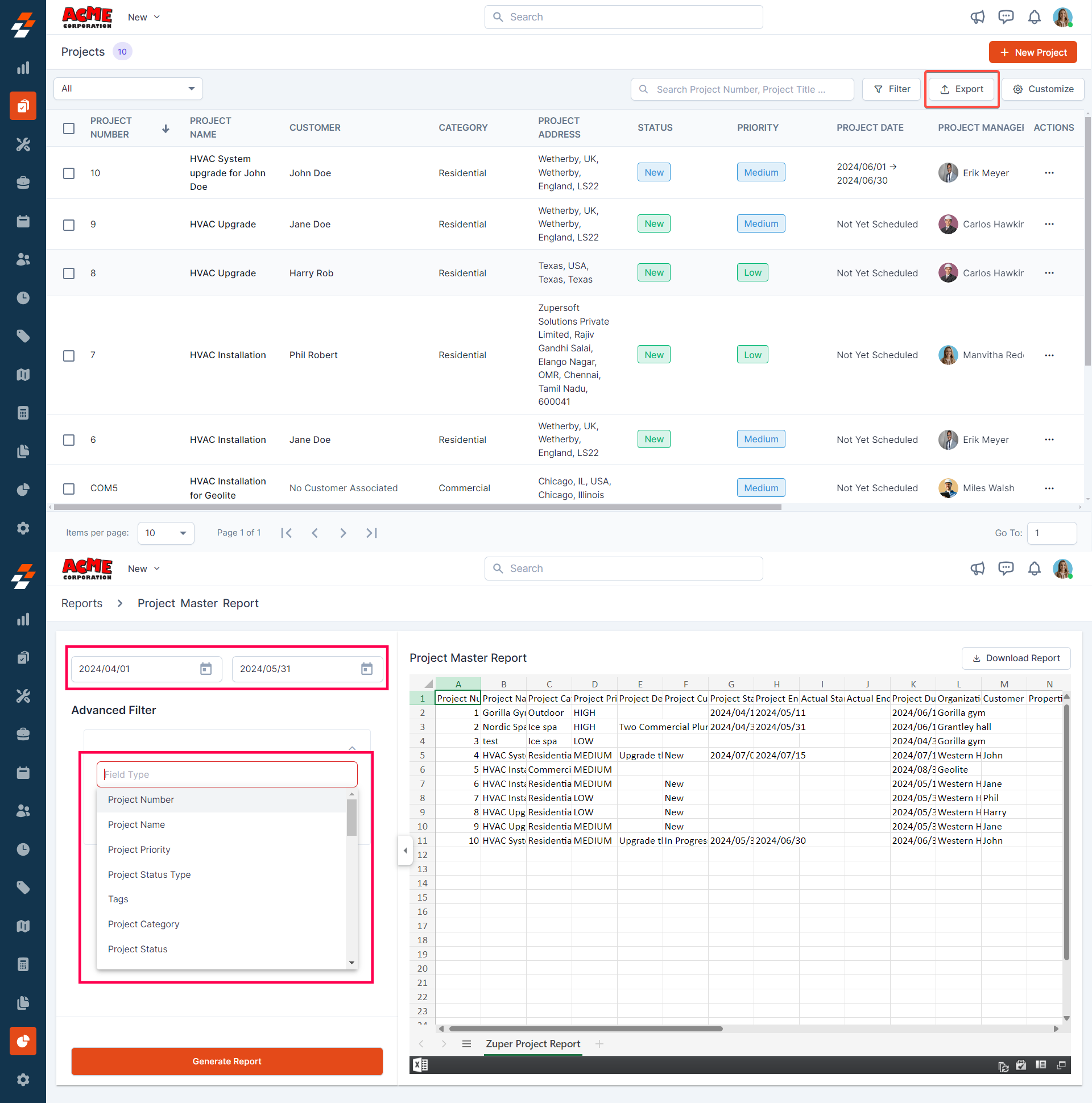
Task: Open the All projects view dropdown
Action: click(x=128, y=89)
